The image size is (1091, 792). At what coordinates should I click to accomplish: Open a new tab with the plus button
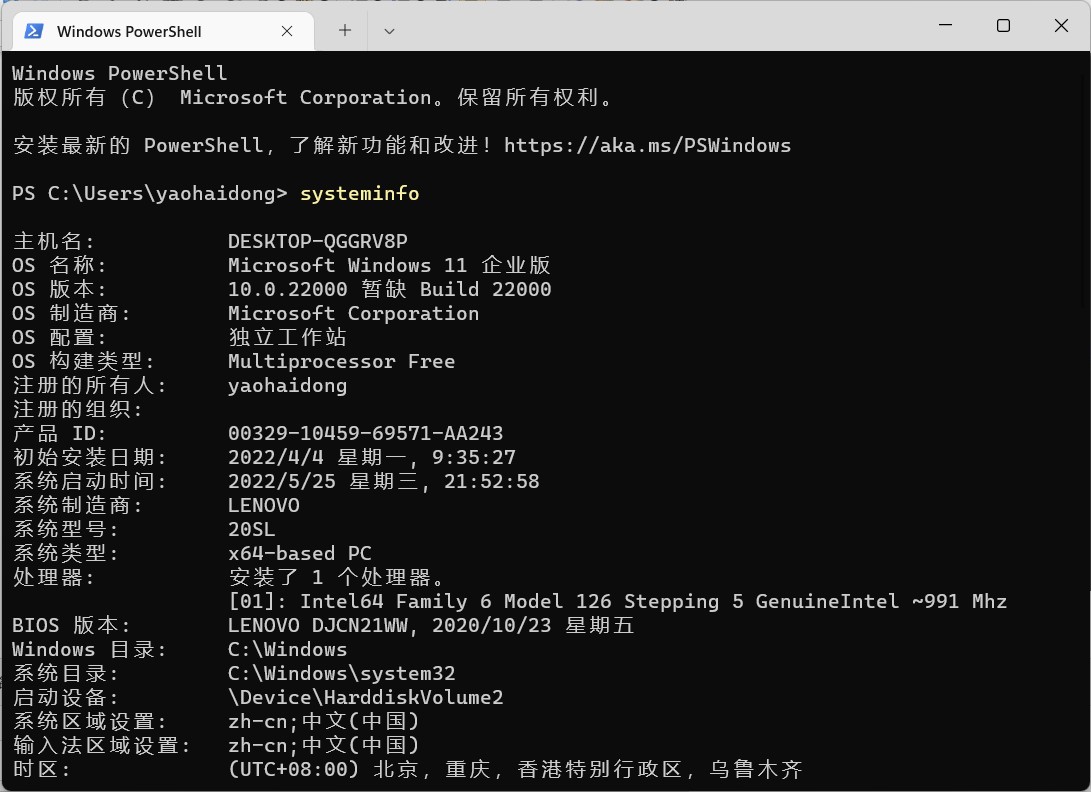click(344, 31)
